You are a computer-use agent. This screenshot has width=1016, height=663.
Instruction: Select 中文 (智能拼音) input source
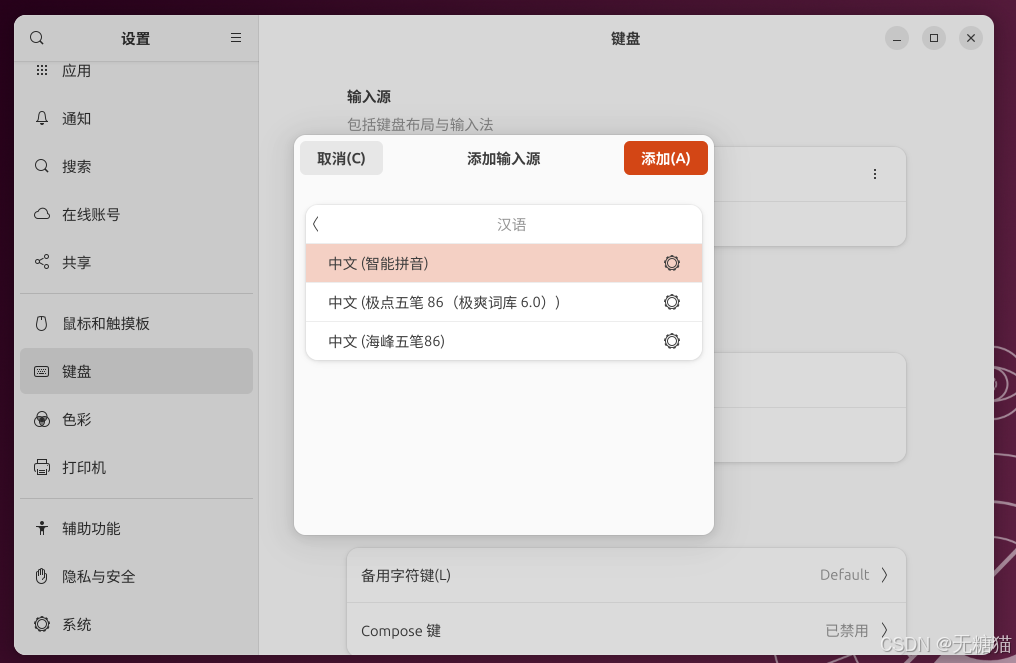[x=503, y=263]
